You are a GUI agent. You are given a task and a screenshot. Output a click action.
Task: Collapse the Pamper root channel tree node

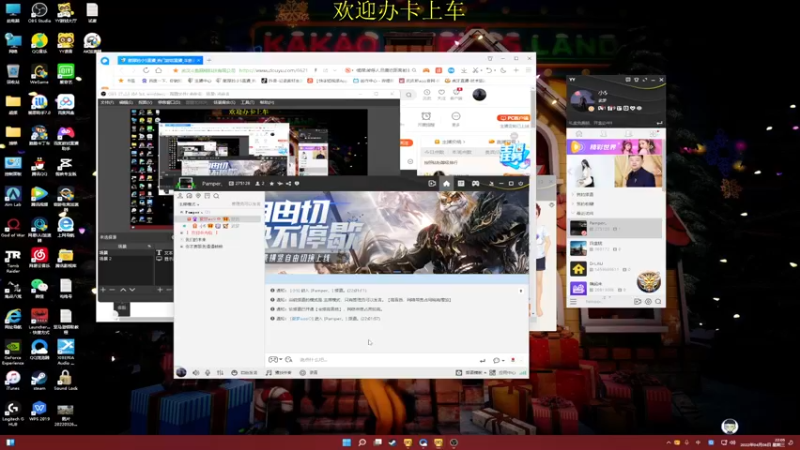(x=182, y=212)
